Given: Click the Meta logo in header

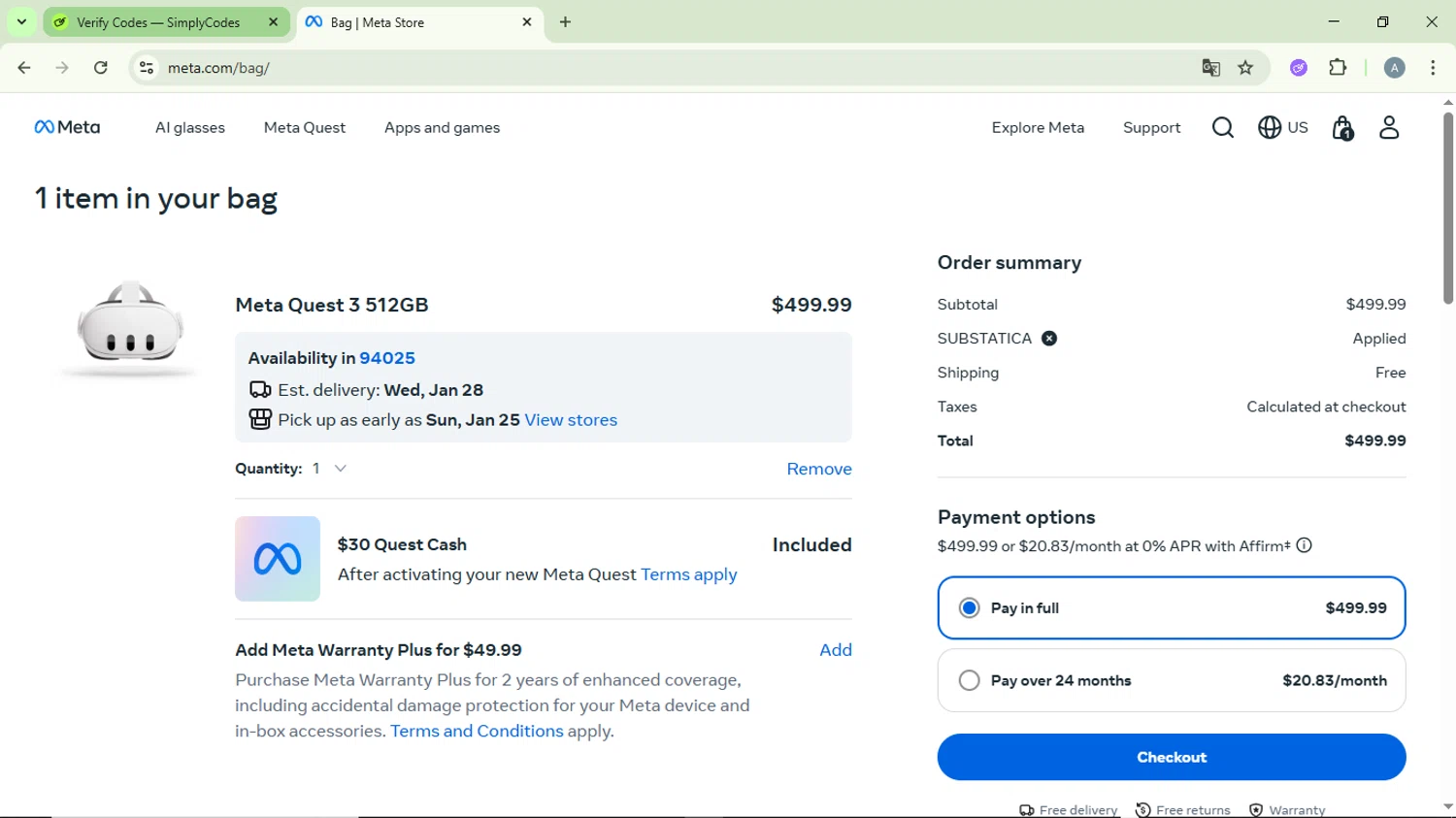Looking at the screenshot, I should [x=67, y=127].
